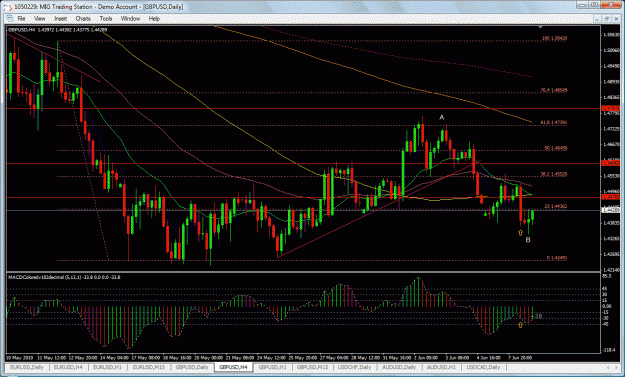Click the chart shift marker triangle at top
Screen dimensions: 625x377
point(540,27)
